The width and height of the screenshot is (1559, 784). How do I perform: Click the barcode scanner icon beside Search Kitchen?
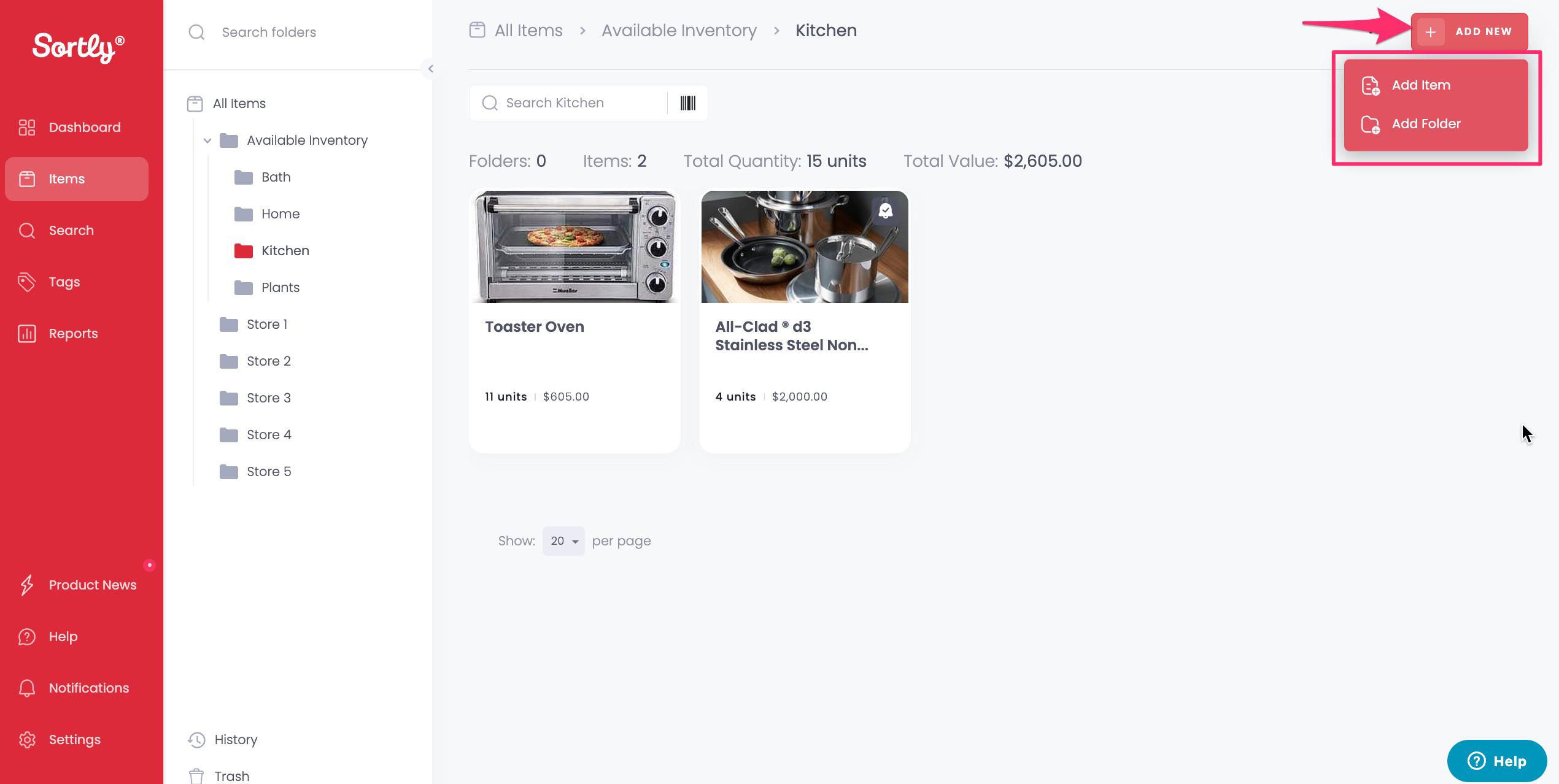(x=688, y=102)
